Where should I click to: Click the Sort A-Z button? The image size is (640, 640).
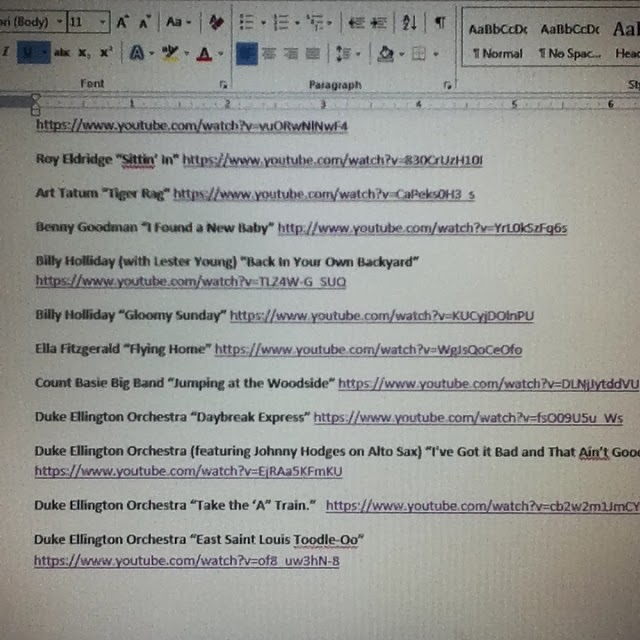pos(409,22)
